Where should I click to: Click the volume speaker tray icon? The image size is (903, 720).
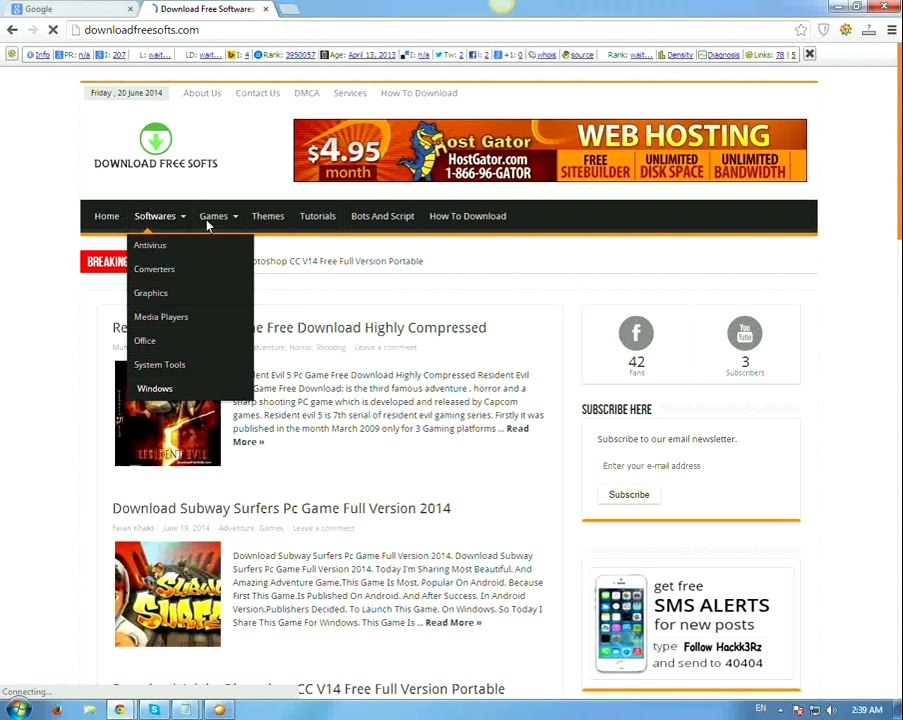point(831,710)
